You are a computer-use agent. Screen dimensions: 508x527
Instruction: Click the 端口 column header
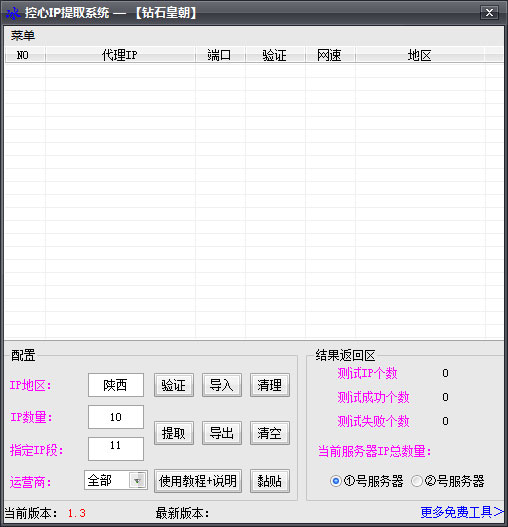(x=220, y=55)
